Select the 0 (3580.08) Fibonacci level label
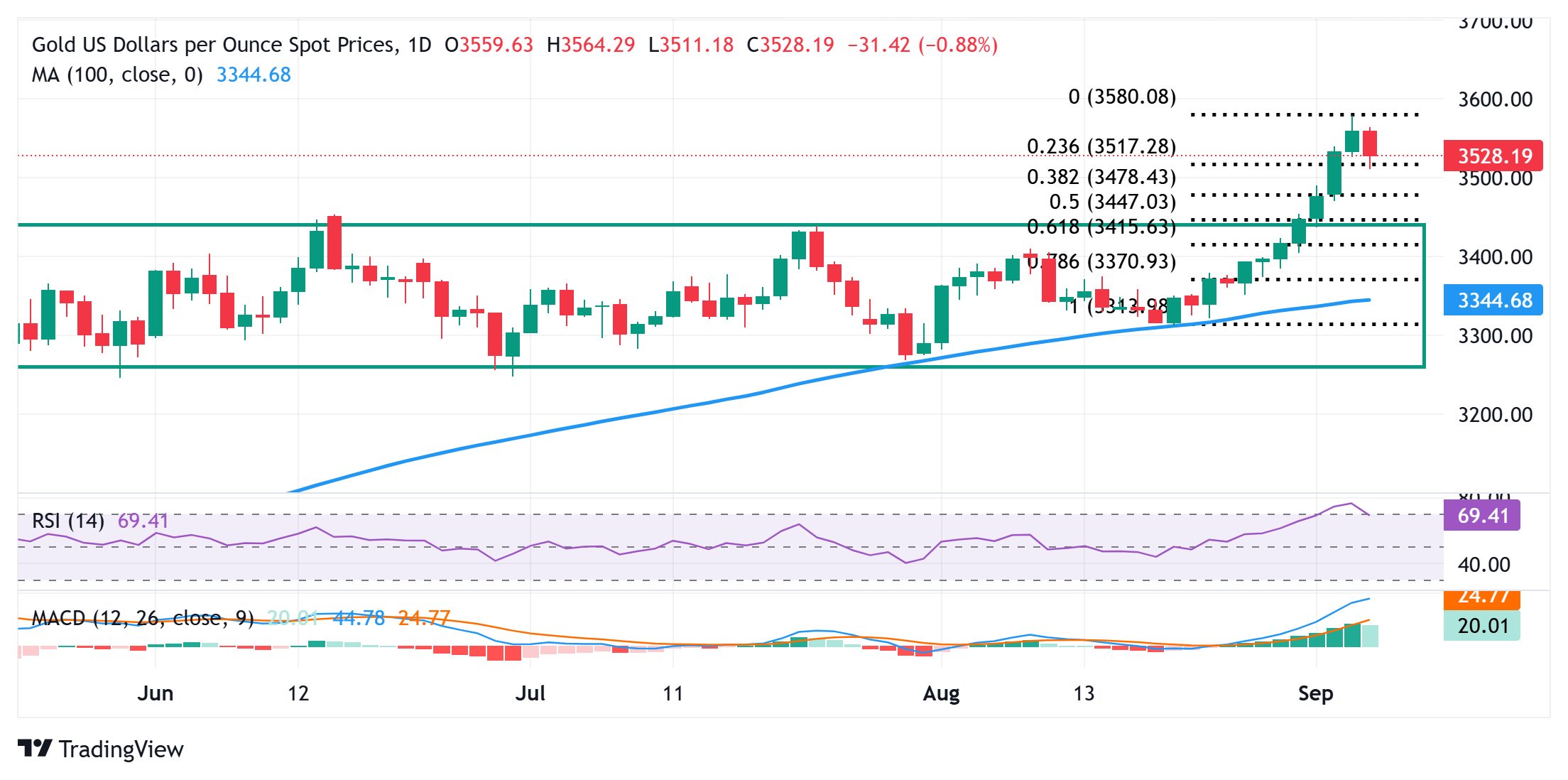Image resolution: width=1568 pixels, height=780 pixels. (x=1122, y=97)
